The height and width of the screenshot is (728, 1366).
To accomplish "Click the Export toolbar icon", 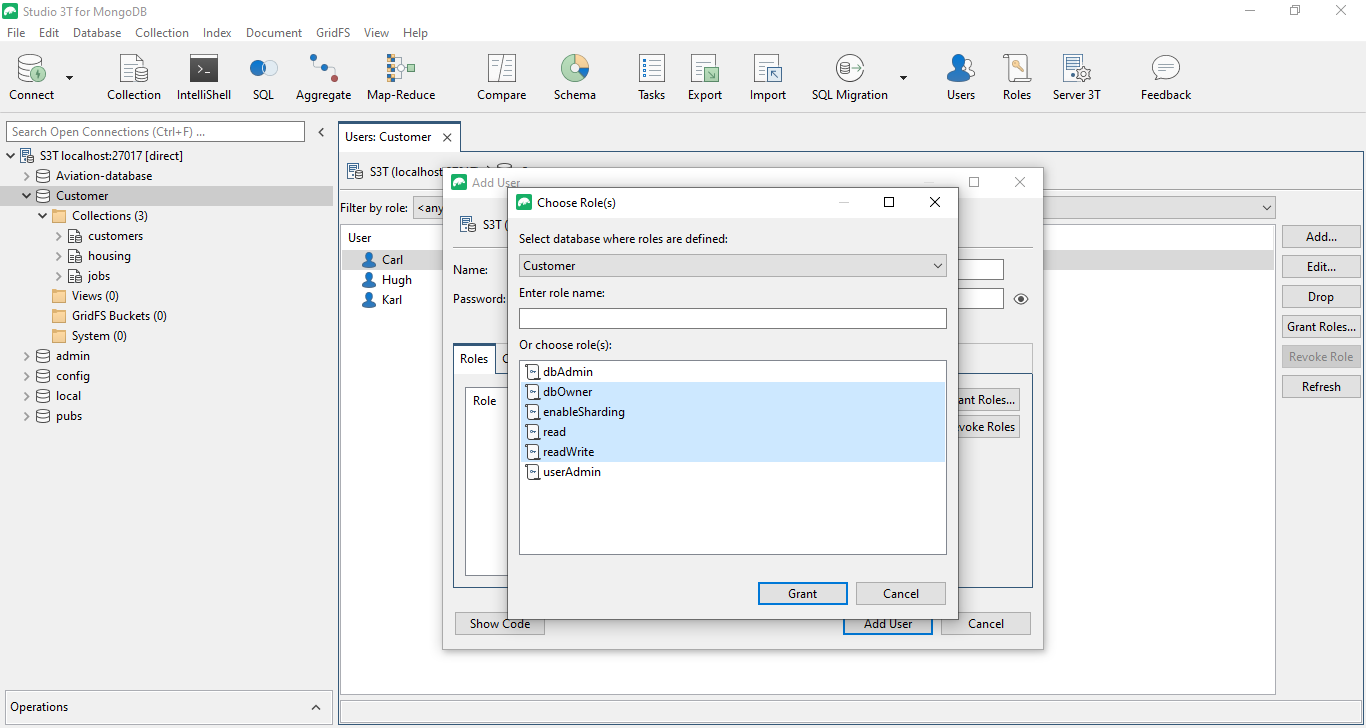I will (x=705, y=78).
